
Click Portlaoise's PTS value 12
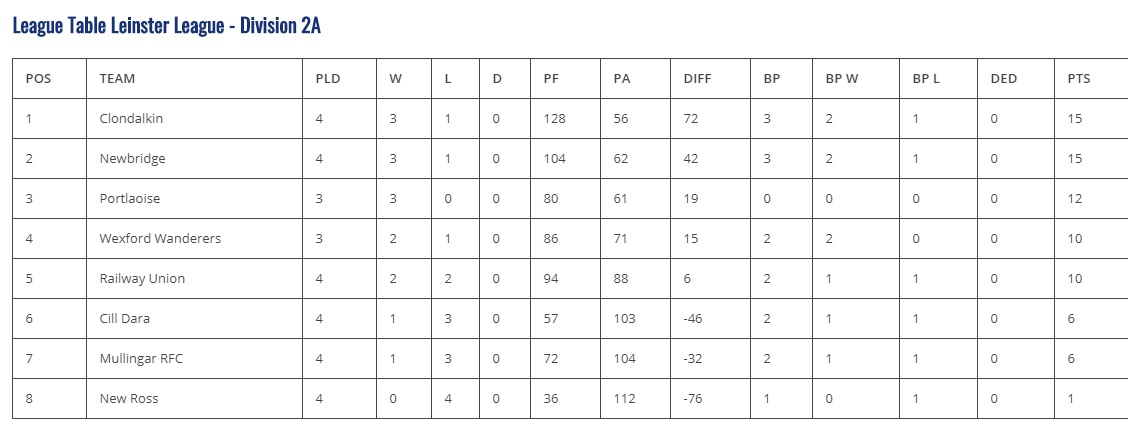pos(1074,199)
